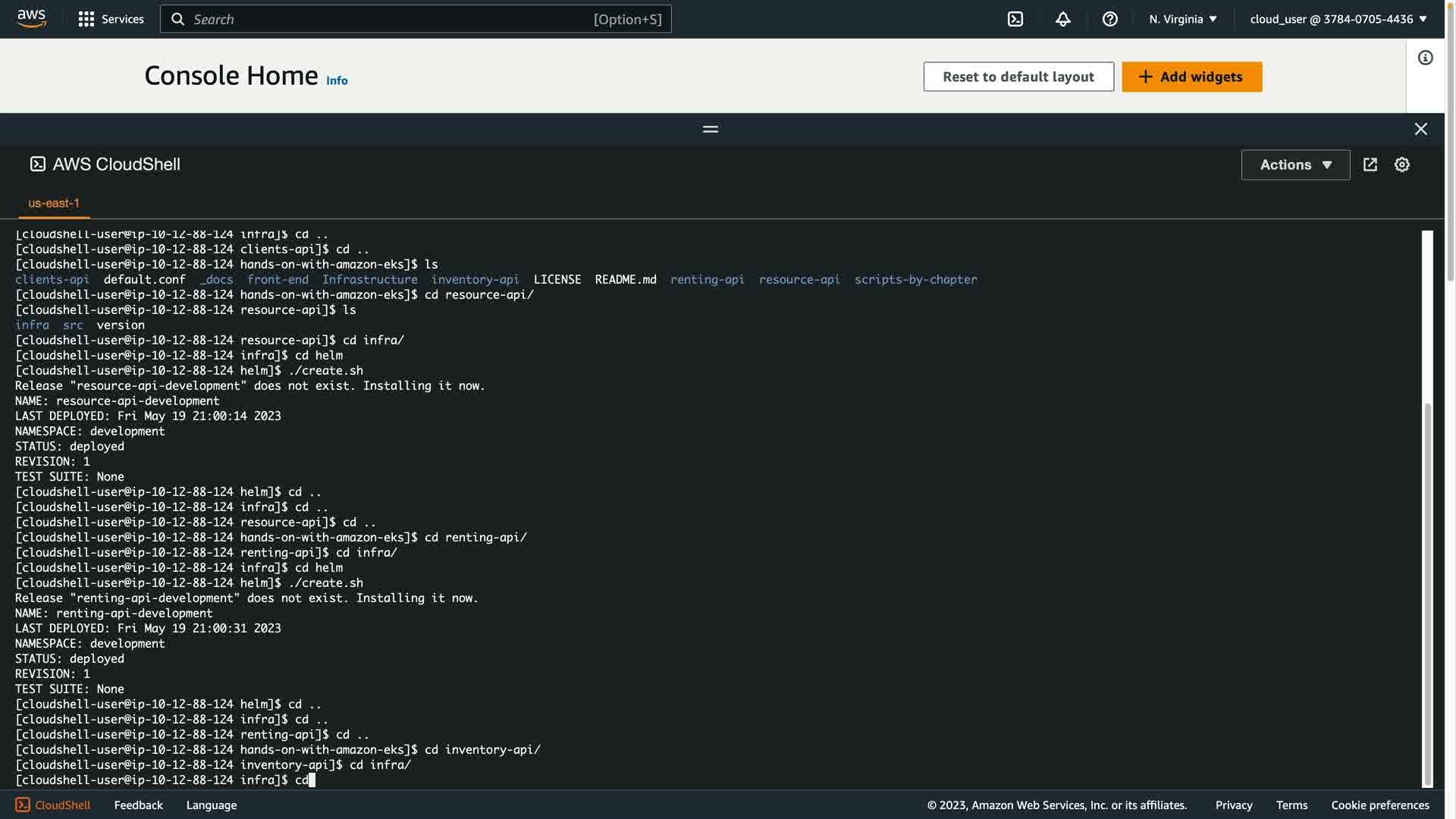Close the CloudShell panel
Viewport: 1456px width, 819px height.
(1420, 129)
